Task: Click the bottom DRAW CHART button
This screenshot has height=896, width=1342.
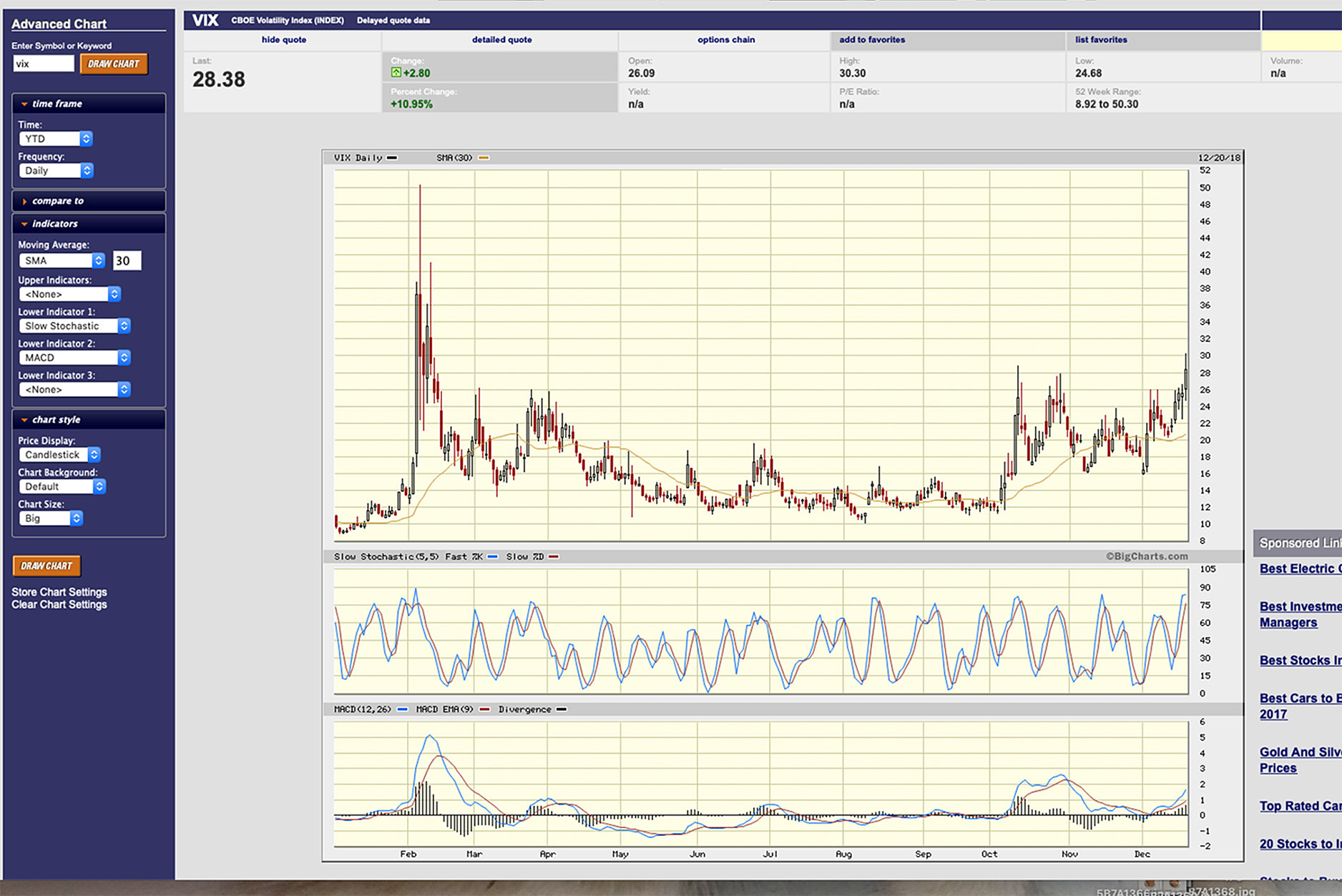Action: point(46,566)
